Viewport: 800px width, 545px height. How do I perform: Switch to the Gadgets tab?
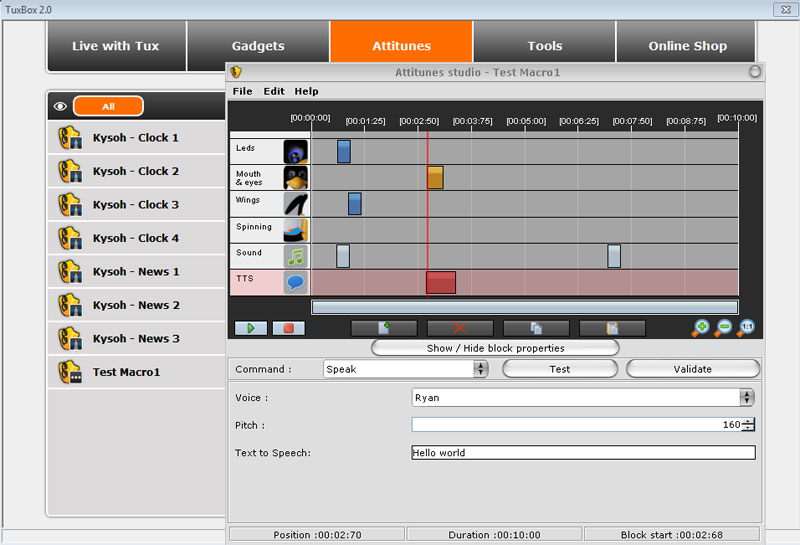tap(258, 46)
